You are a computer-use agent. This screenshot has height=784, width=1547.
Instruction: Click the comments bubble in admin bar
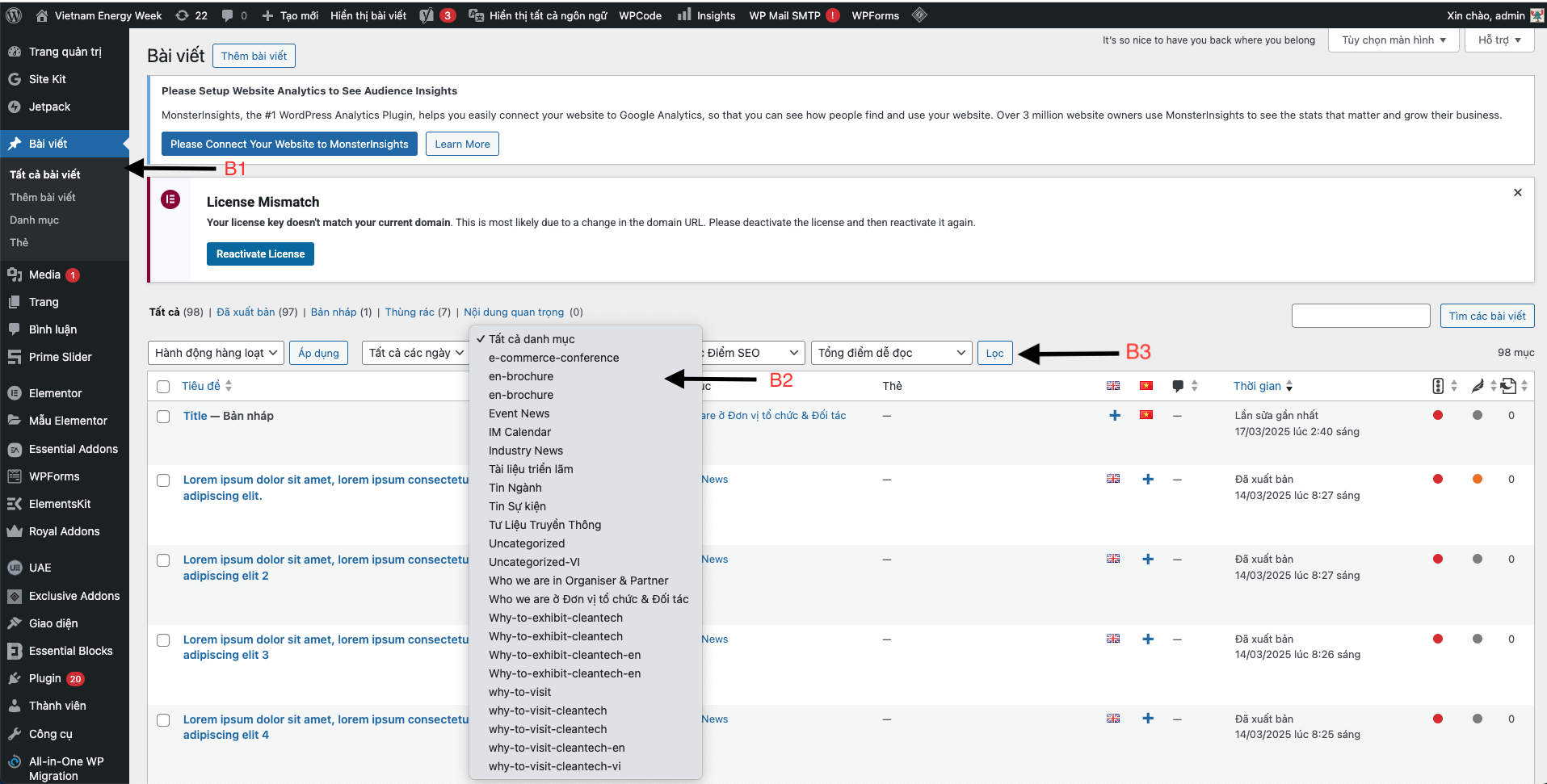228,15
